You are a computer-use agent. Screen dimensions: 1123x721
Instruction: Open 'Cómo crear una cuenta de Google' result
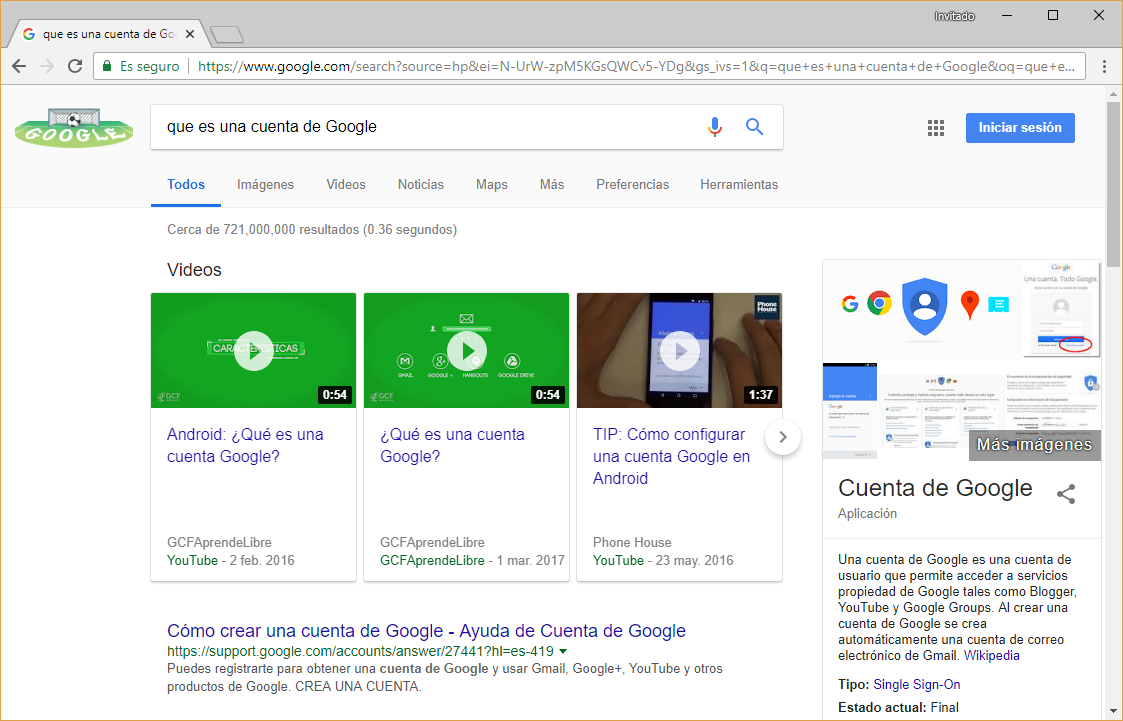[x=426, y=631]
